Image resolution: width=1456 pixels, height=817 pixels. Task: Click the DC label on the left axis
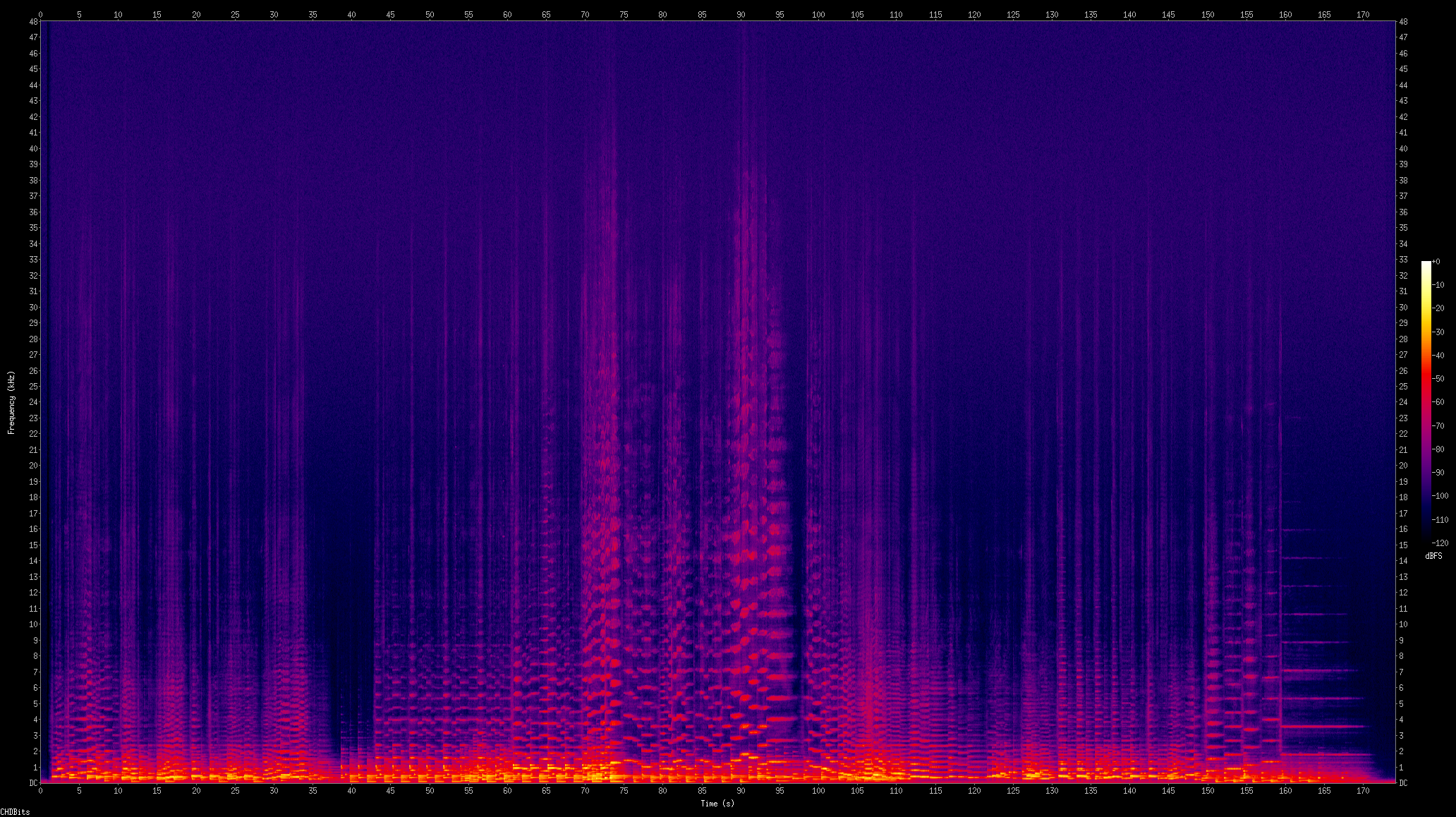click(x=33, y=783)
